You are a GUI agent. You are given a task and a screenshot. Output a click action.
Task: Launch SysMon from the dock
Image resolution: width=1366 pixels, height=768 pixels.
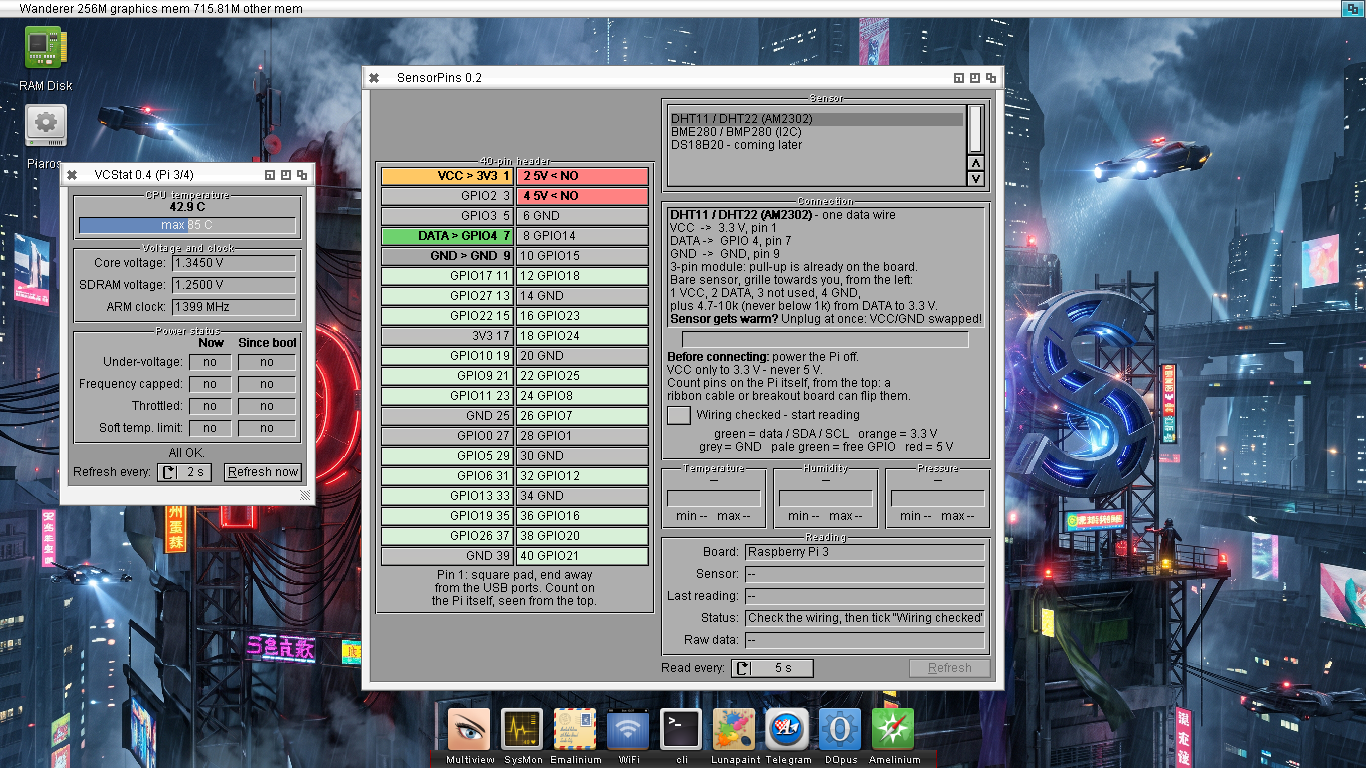[522, 729]
